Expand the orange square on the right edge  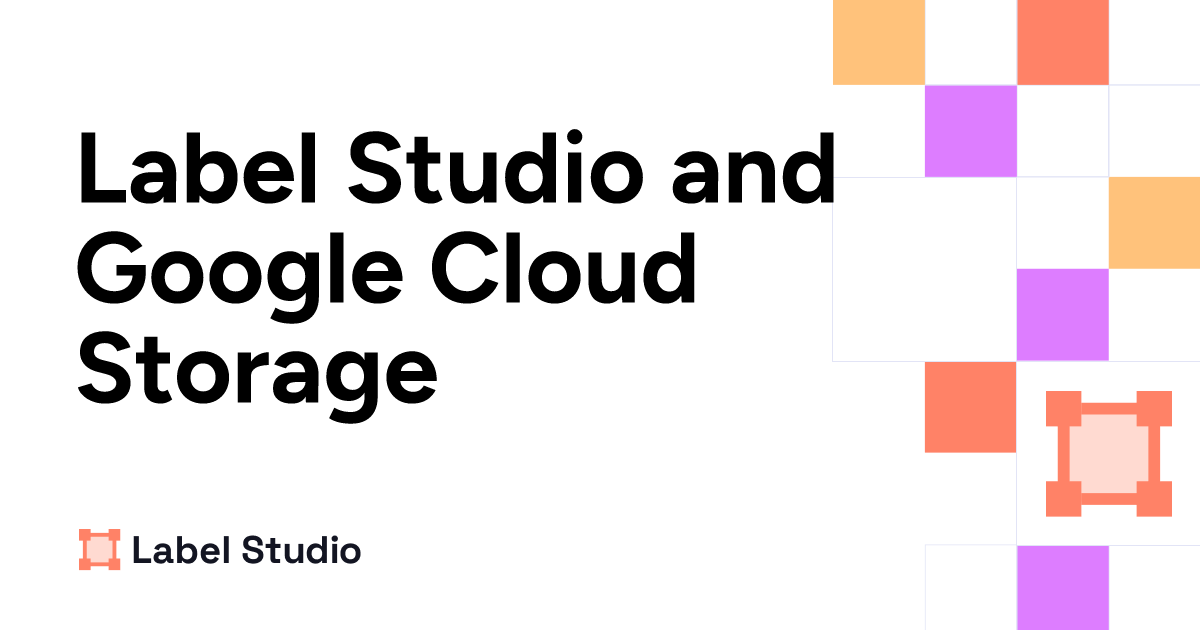[1155, 222]
